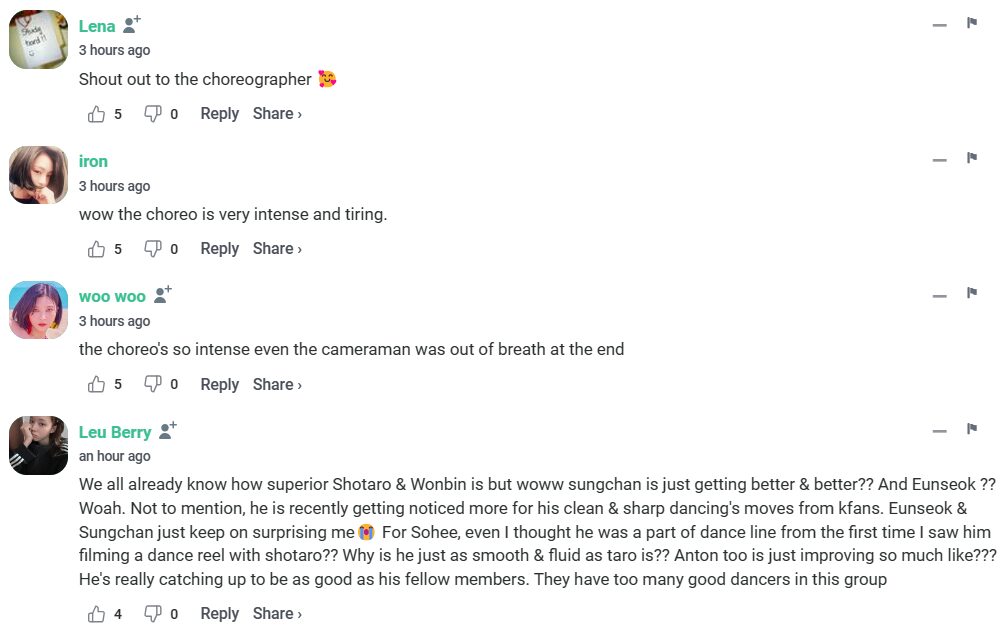Dislike Lena's comment
Image resolution: width=1007 pixels, height=634 pixels.
click(x=153, y=114)
